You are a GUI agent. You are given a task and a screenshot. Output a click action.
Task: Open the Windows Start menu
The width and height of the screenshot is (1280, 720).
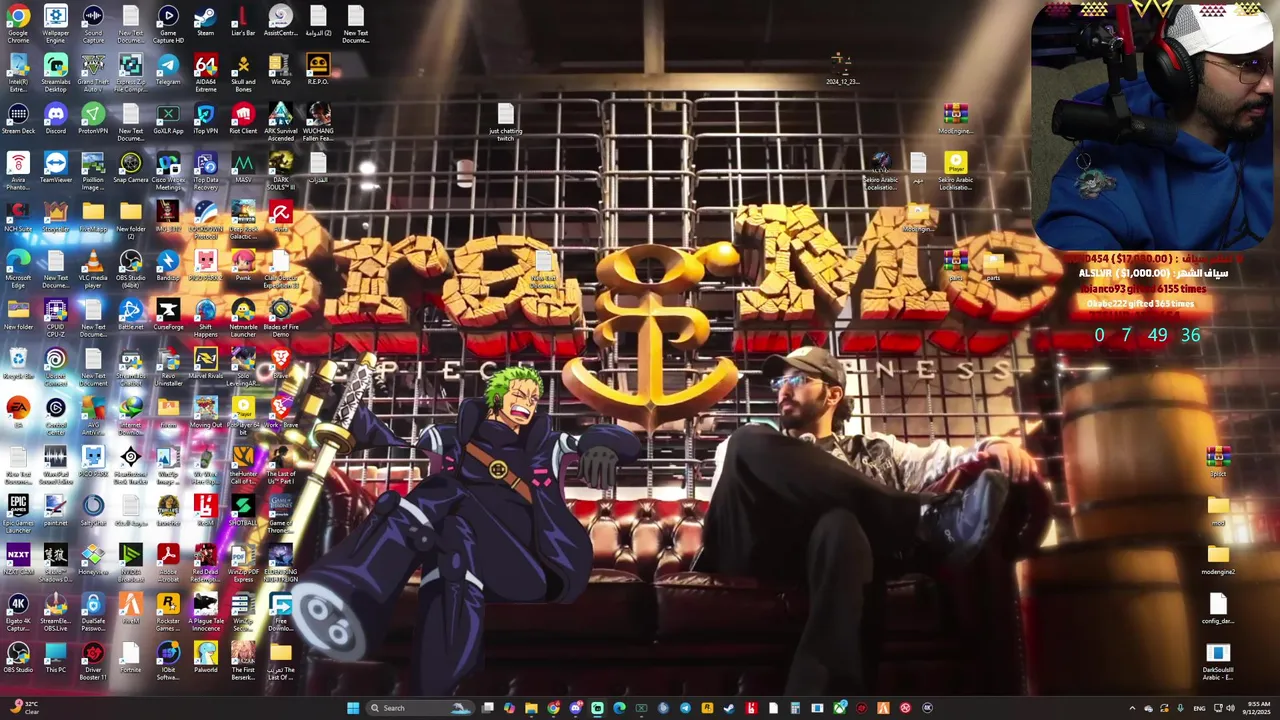tap(352, 708)
